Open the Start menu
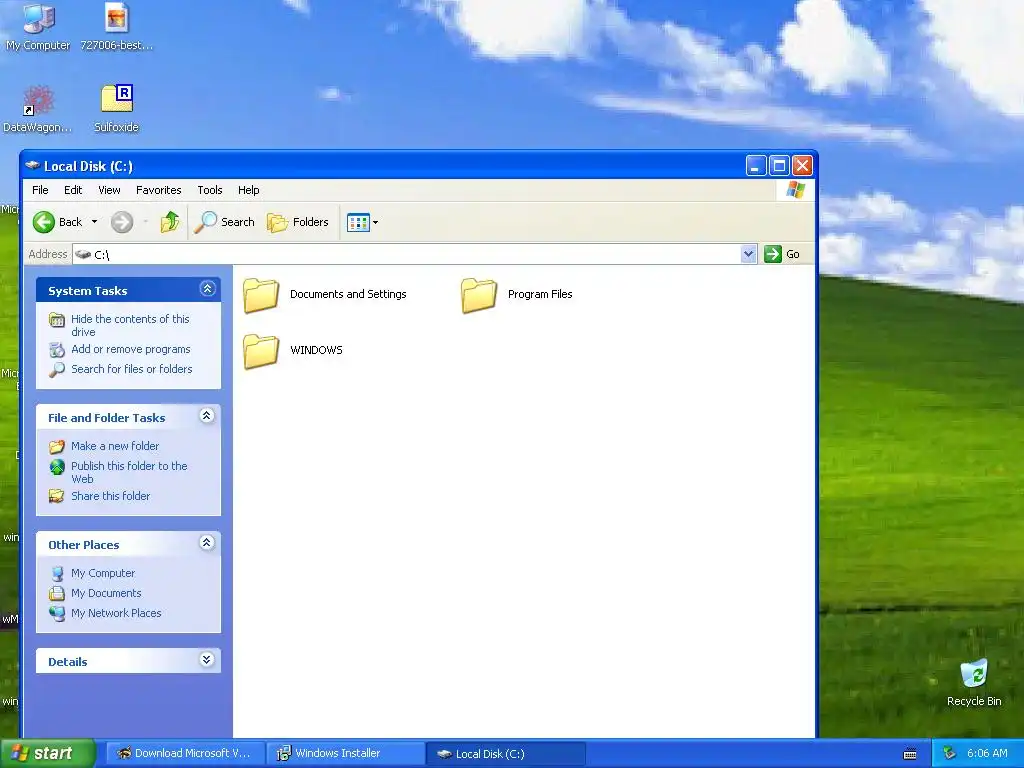1024x768 pixels. click(48, 754)
